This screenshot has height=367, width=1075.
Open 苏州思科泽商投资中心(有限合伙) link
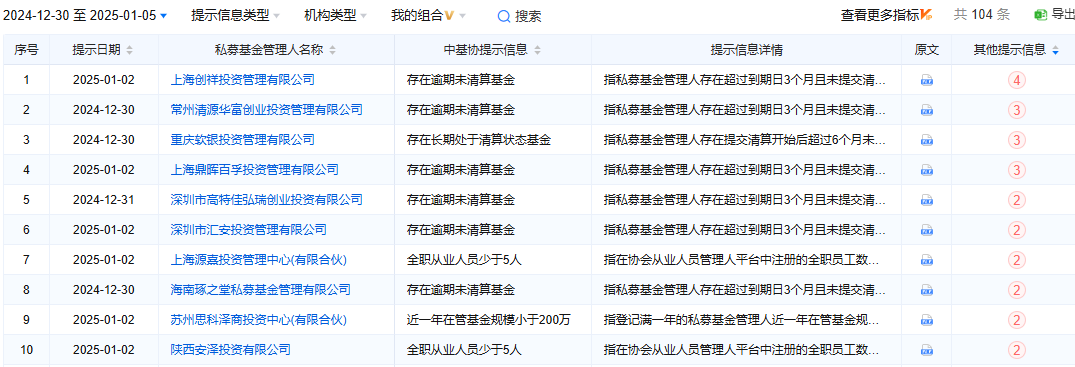pyautogui.click(x=259, y=320)
